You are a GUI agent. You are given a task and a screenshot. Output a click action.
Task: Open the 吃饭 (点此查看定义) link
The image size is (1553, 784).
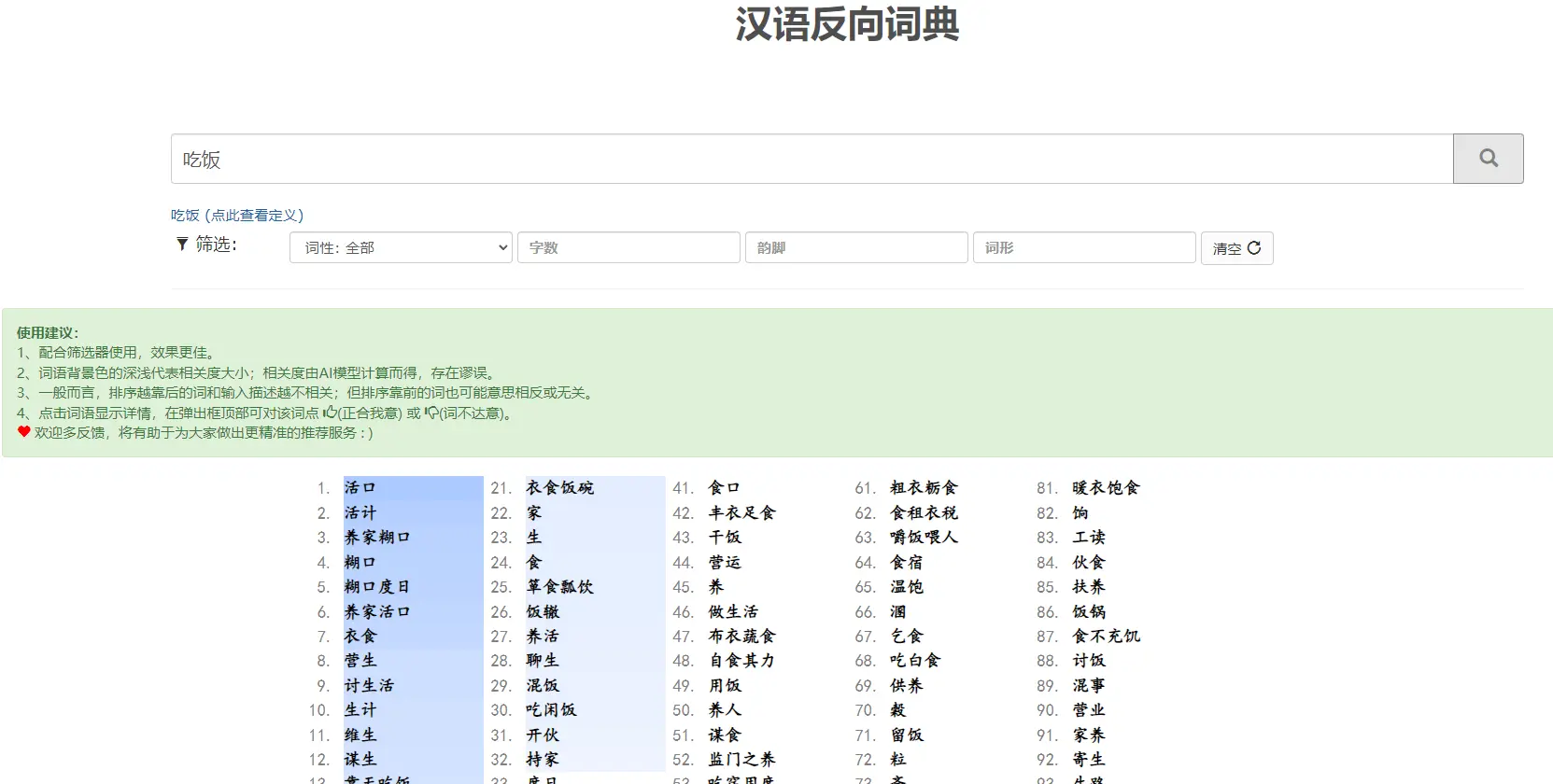pos(237,215)
